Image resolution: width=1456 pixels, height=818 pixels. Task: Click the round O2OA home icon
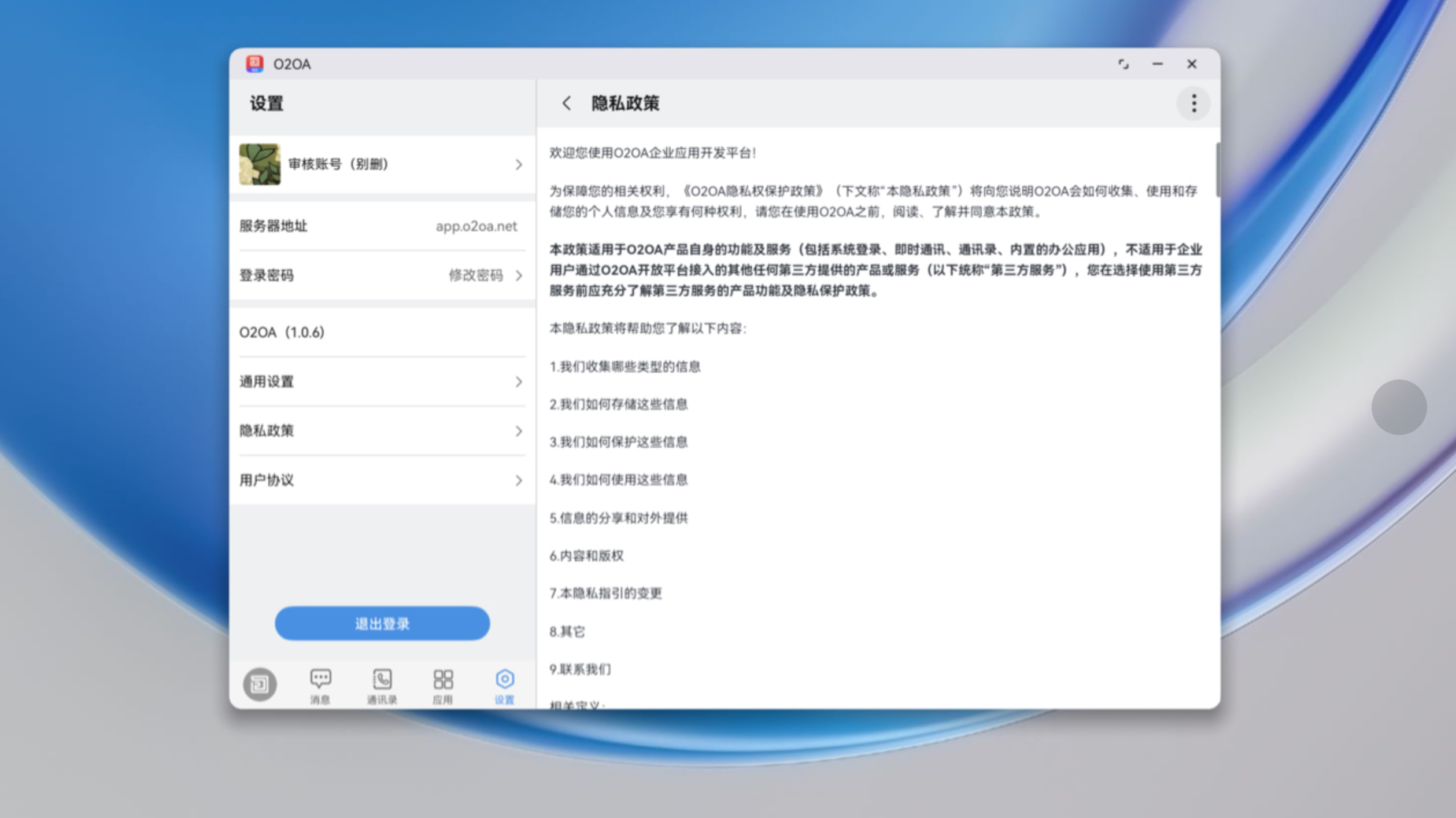(260, 684)
